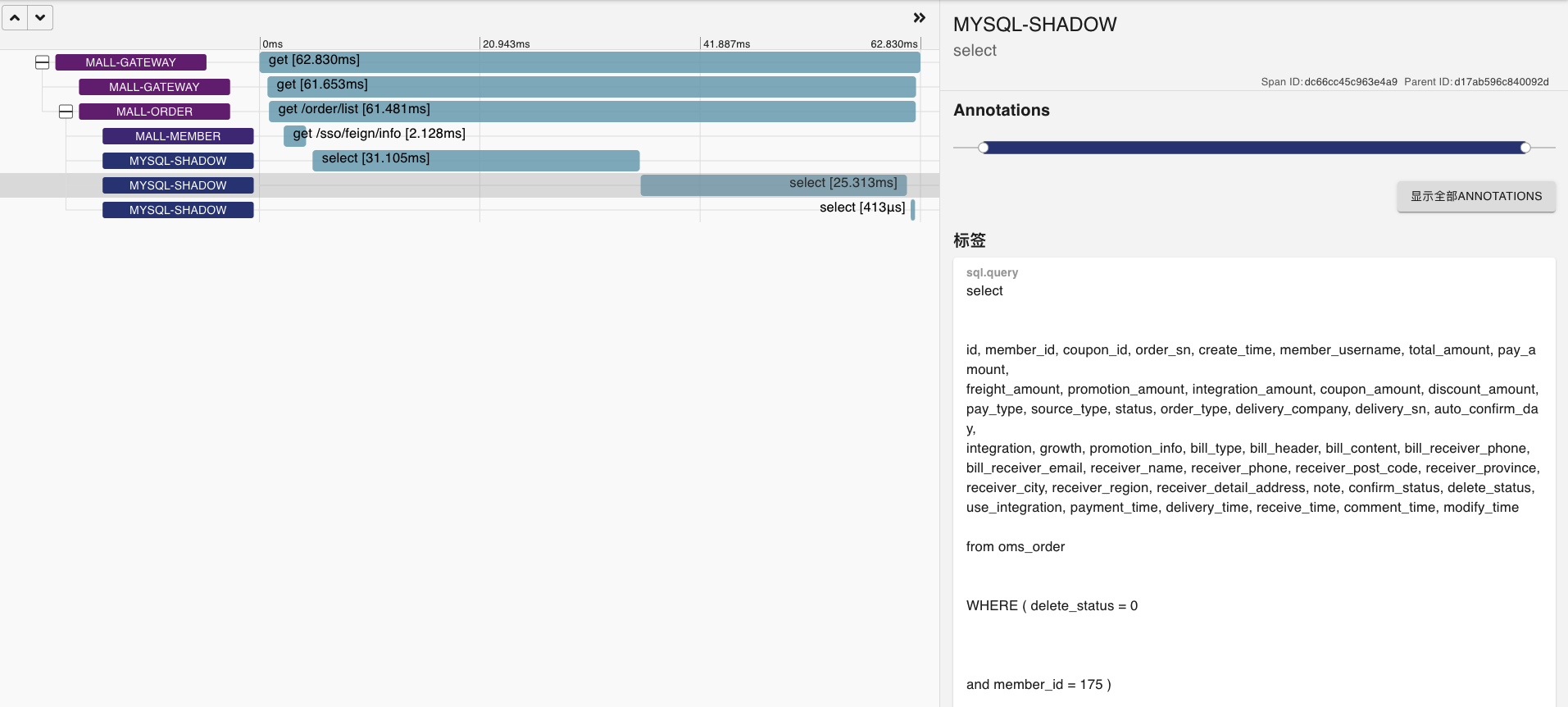Screen dimensions: 1568x707
Task: Select the MALL-ORDER service label
Action: click(154, 112)
